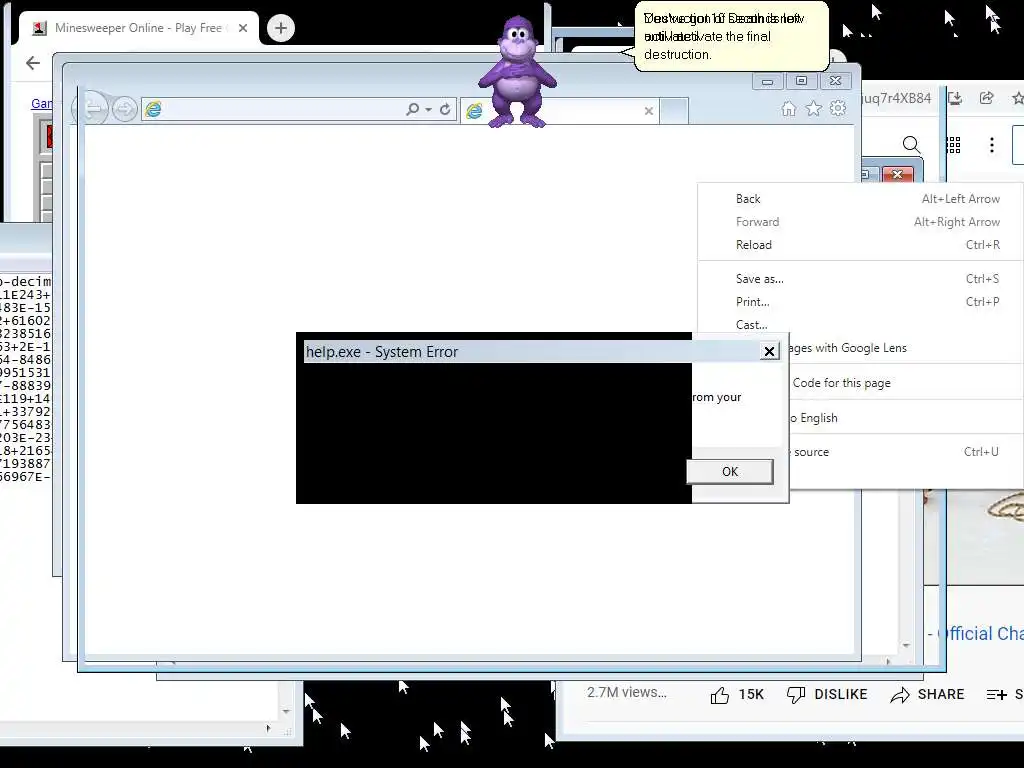Image resolution: width=1024 pixels, height=768 pixels.
Task: Click OK in the help.exe System Error dialog
Action: pyautogui.click(x=729, y=472)
